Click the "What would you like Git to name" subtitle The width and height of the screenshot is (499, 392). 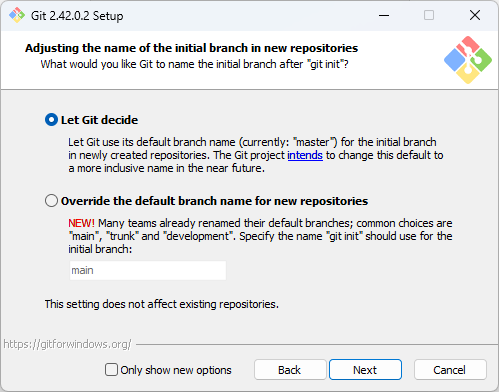(x=194, y=64)
